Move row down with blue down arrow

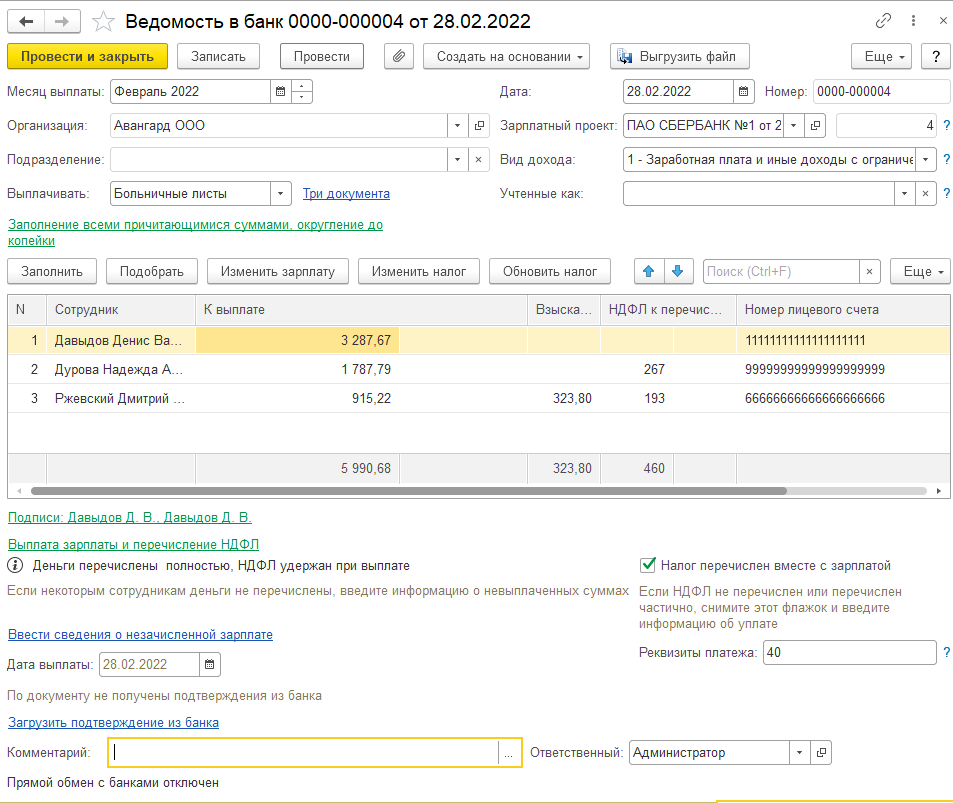click(x=677, y=271)
